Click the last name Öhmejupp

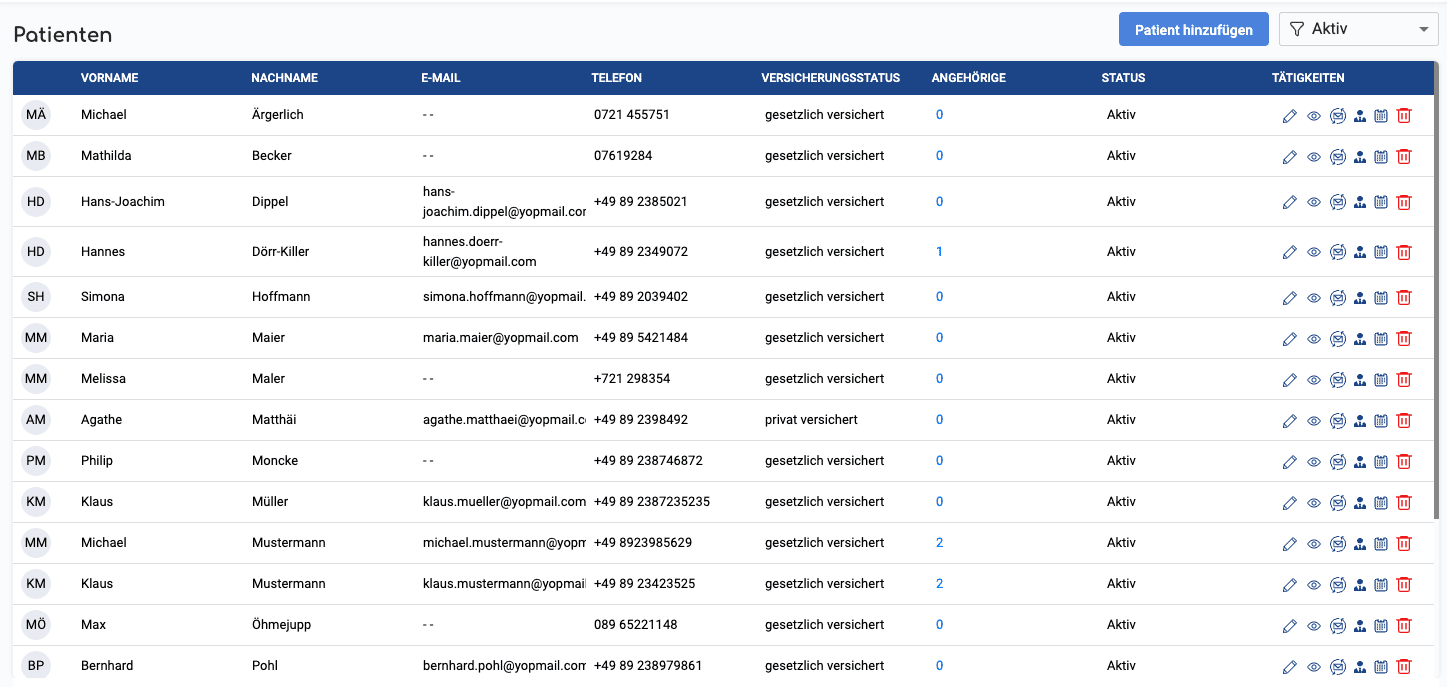click(x=282, y=625)
